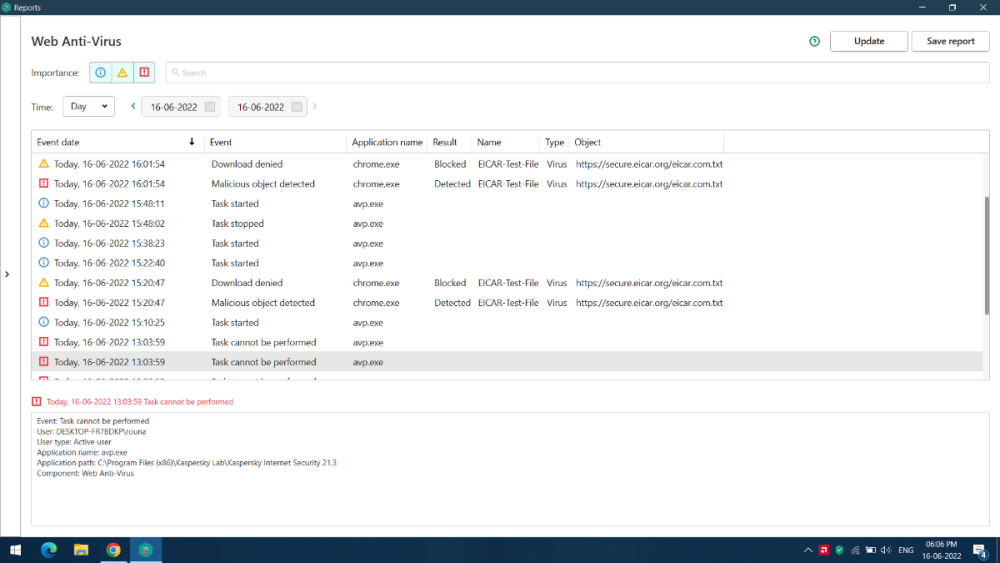Click eicar.com.txt URL in 16:01:54 Detected row
This screenshot has height=563, width=1000.
point(649,184)
